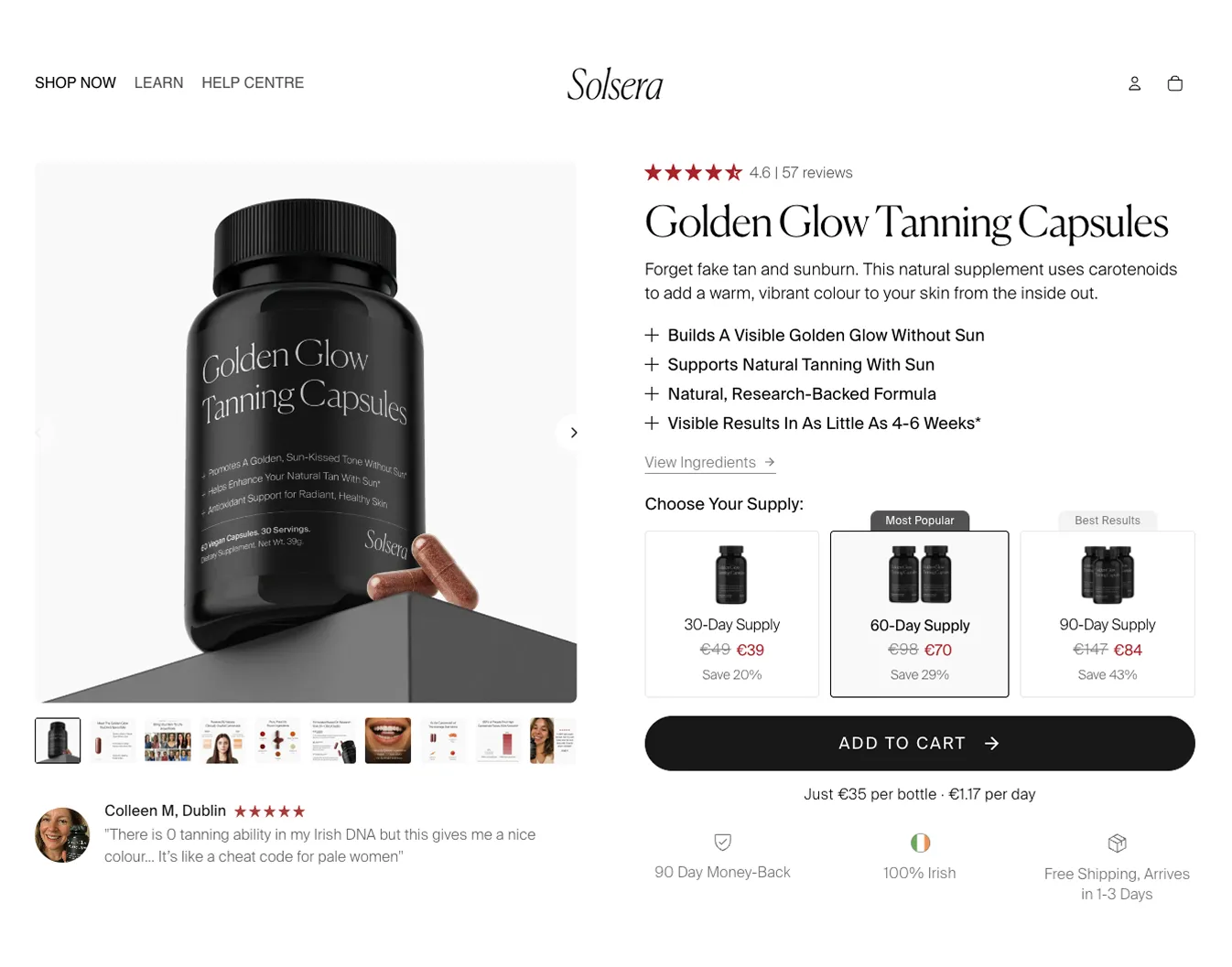
Task: Open the shopping bag icon
Action: (1175, 83)
